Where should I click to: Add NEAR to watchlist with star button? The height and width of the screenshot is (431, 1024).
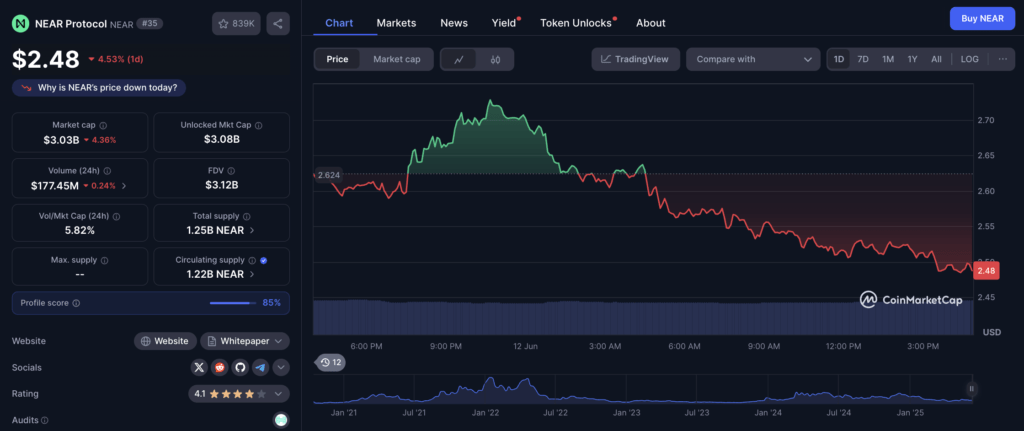click(236, 24)
